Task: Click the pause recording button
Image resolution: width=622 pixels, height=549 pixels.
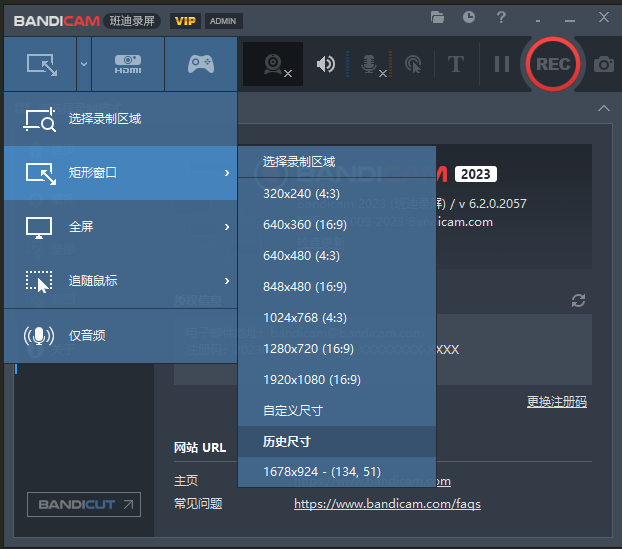Action: point(502,64)
